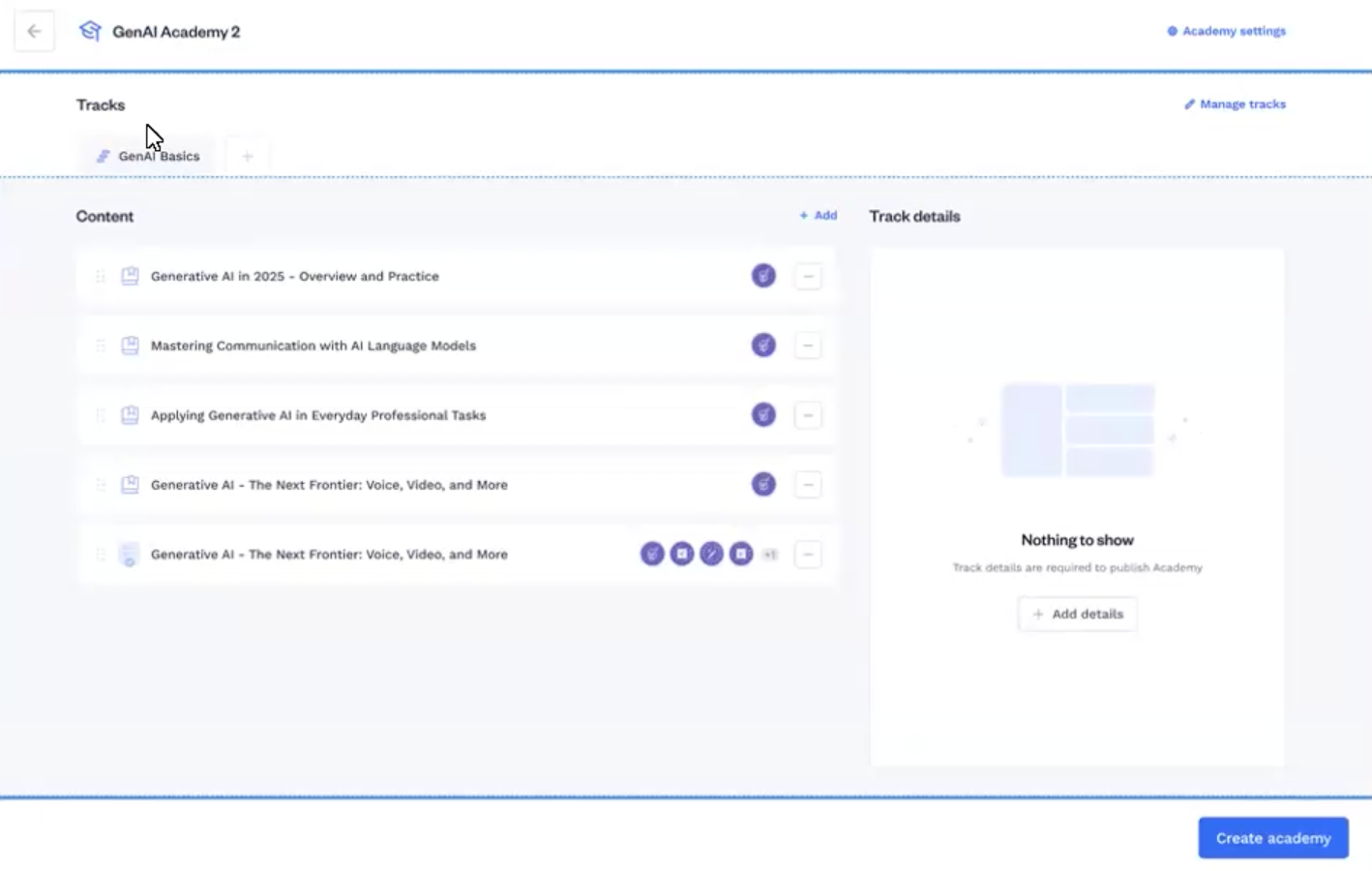Open Manage tracks
The width and height of the screenshot is (1372, 871).
pyautogui.click(x=1235, y=104)
